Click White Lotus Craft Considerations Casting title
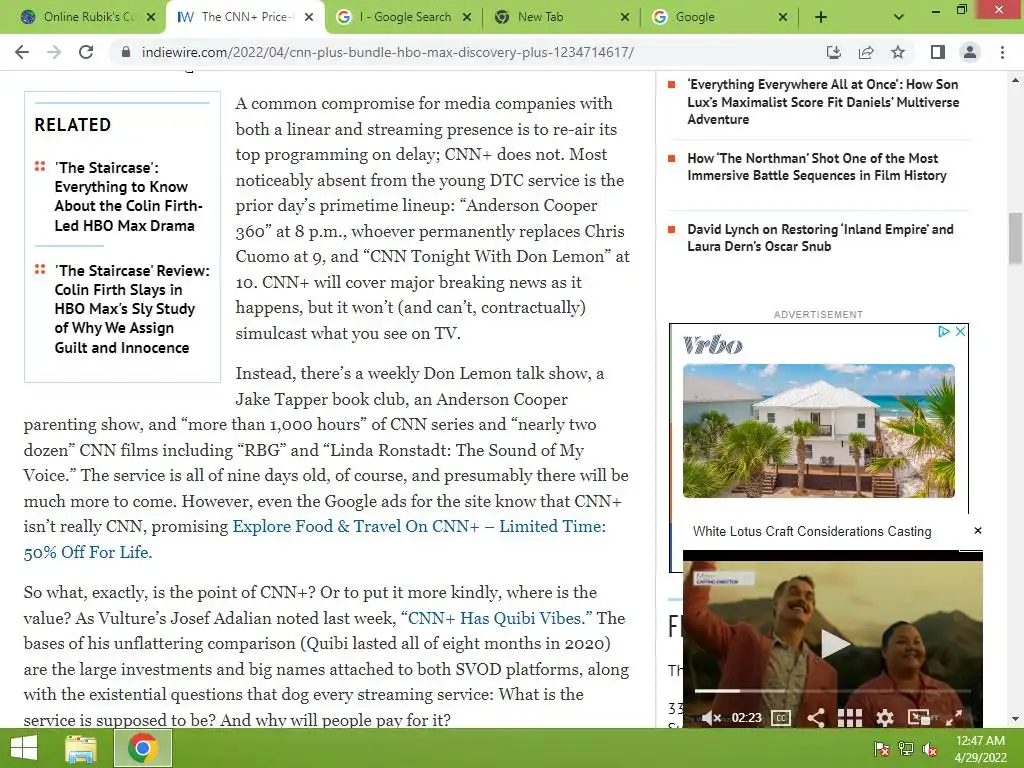 (812, 532)
